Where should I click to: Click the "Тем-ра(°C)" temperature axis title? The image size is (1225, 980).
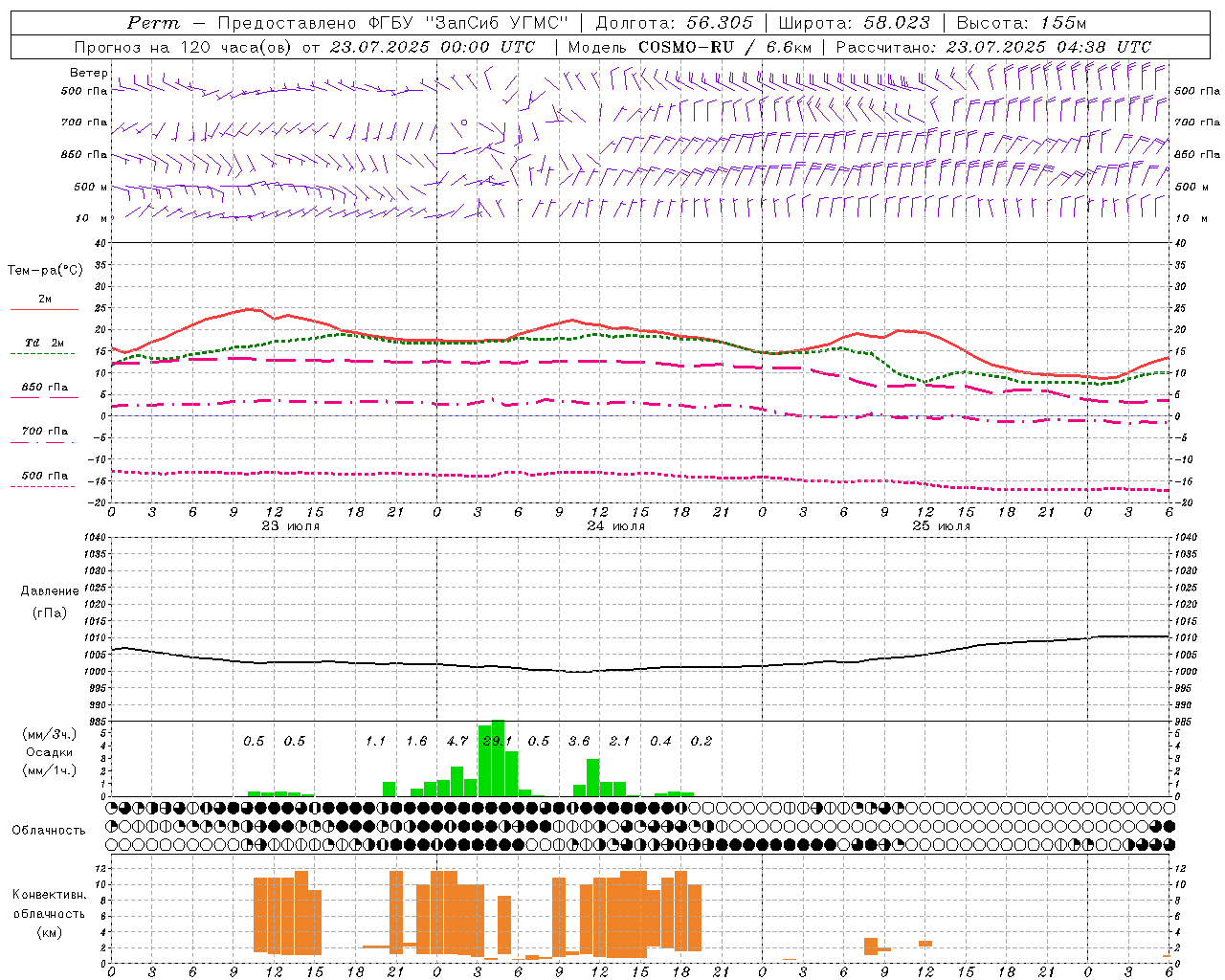(x=45, y=271)
